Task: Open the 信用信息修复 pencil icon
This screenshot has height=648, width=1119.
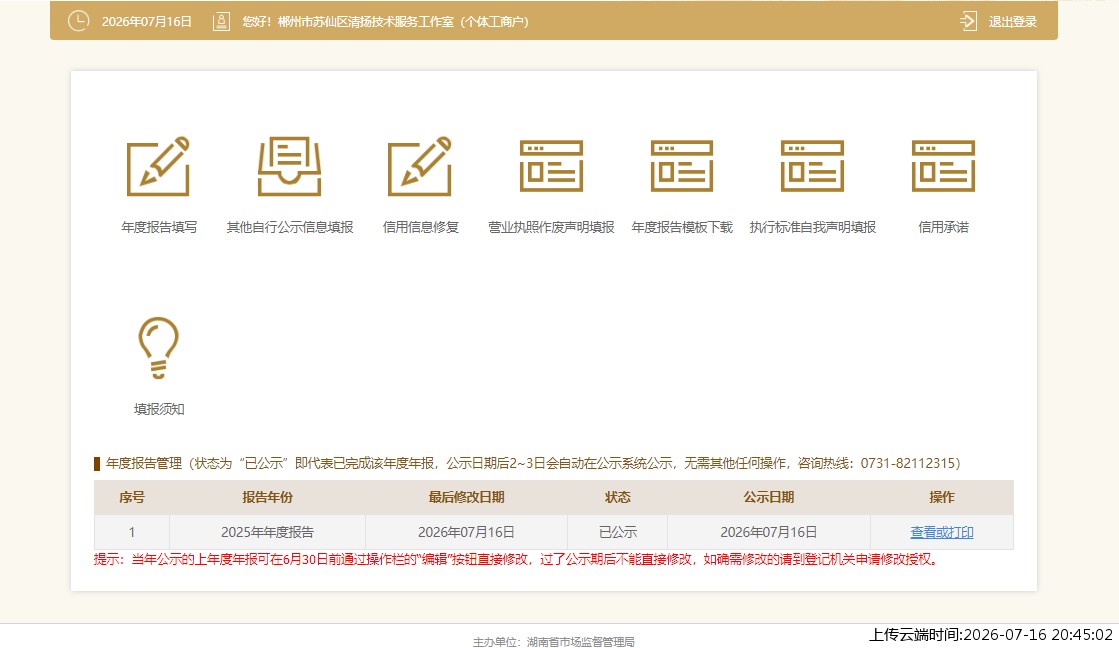Action: (420, 166)
